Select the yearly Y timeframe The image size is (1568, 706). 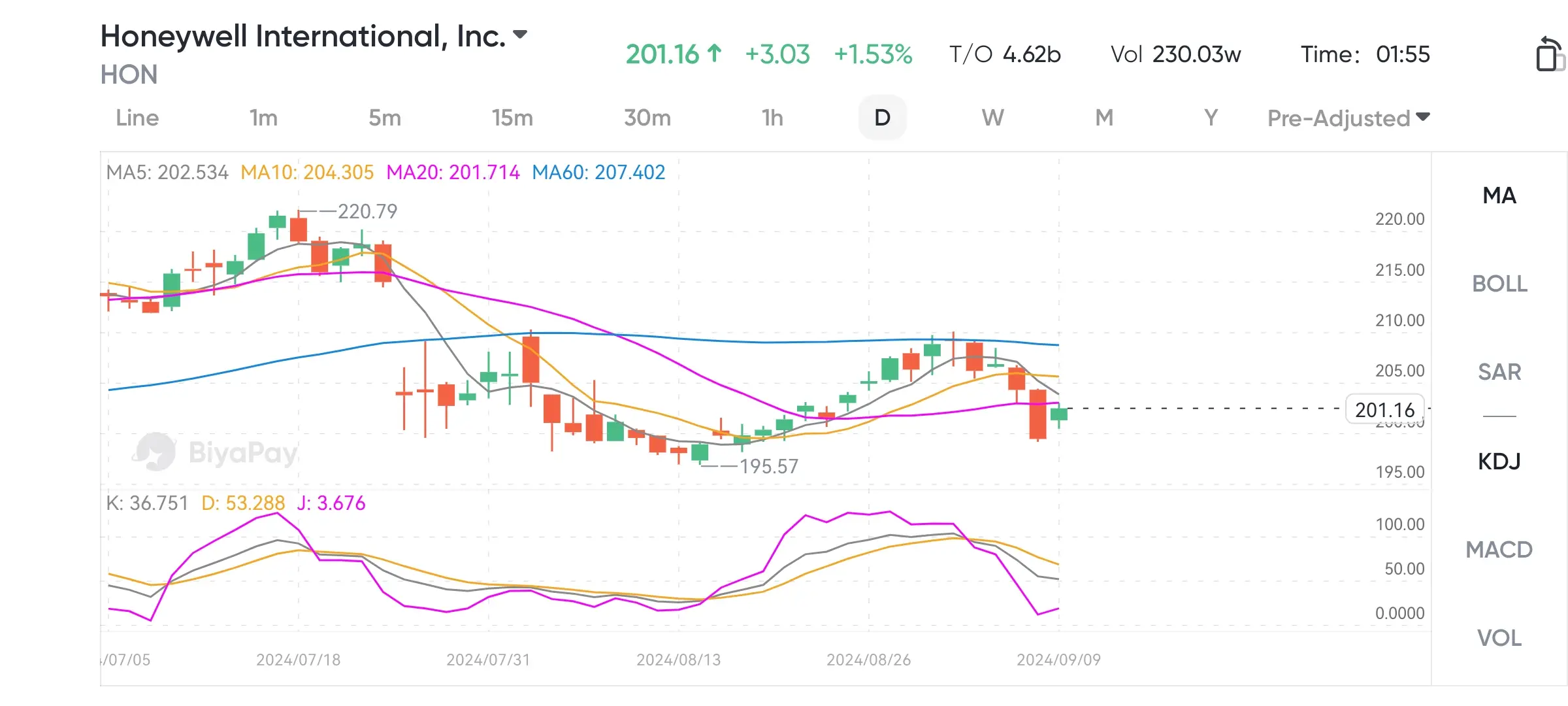1211,118
